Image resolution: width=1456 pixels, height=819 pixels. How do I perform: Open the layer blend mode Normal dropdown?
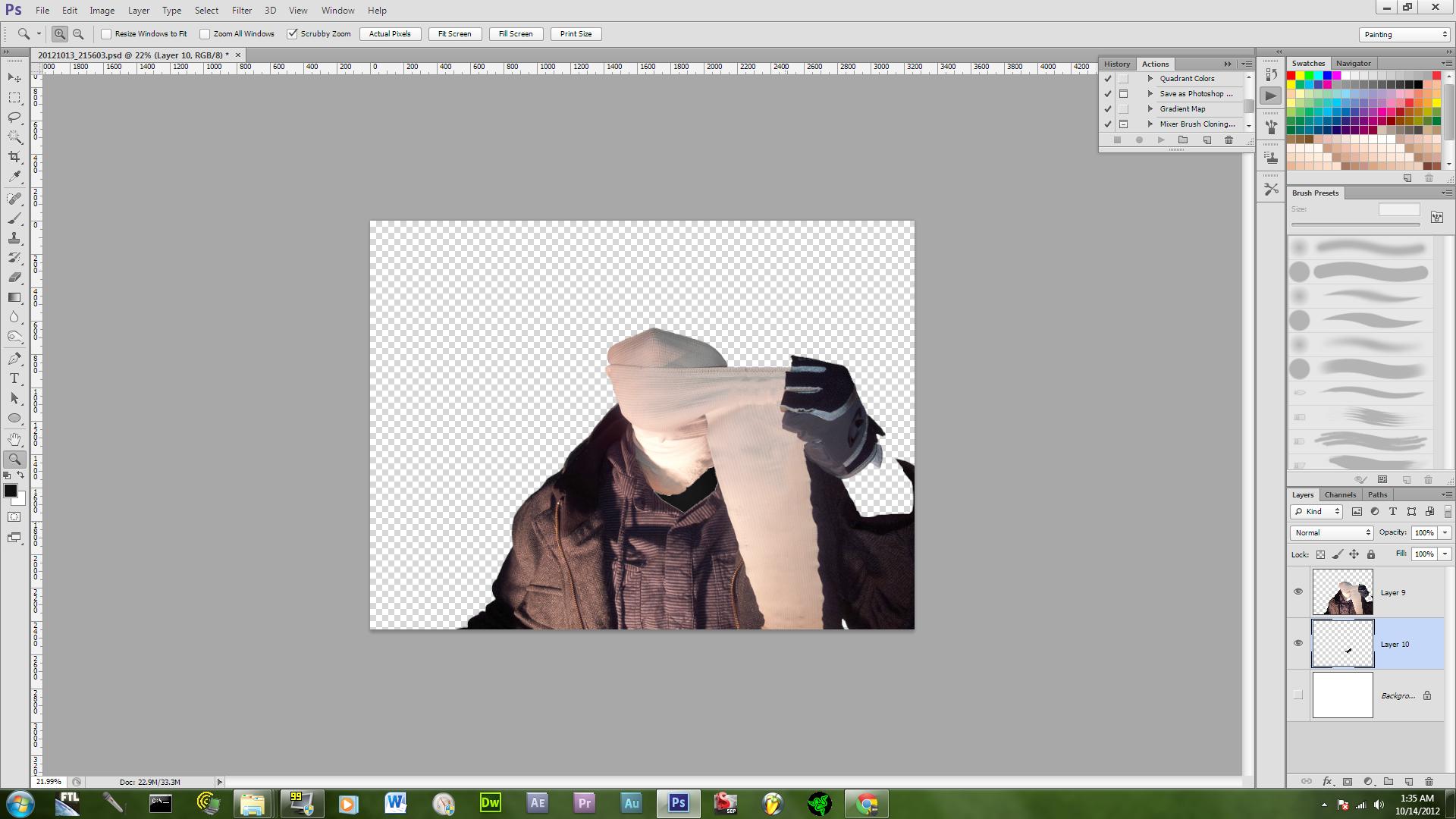click(1332, 533)
